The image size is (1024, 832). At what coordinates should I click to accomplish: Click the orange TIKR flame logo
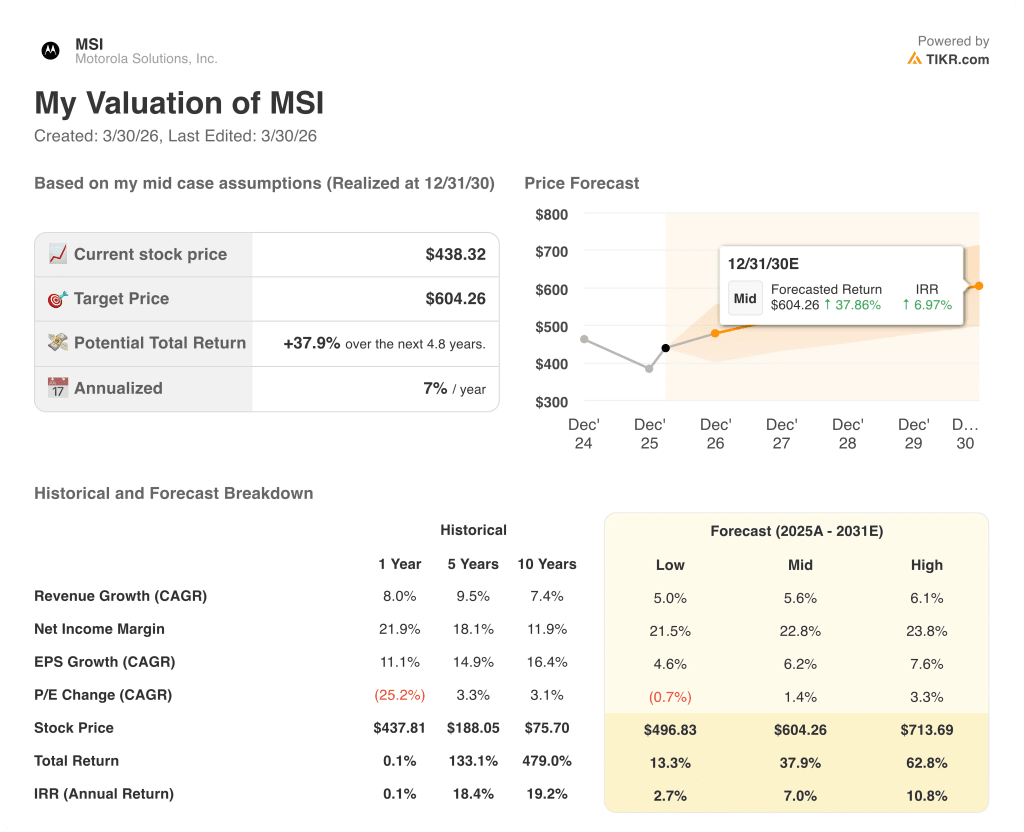click(x=916, y=60)
